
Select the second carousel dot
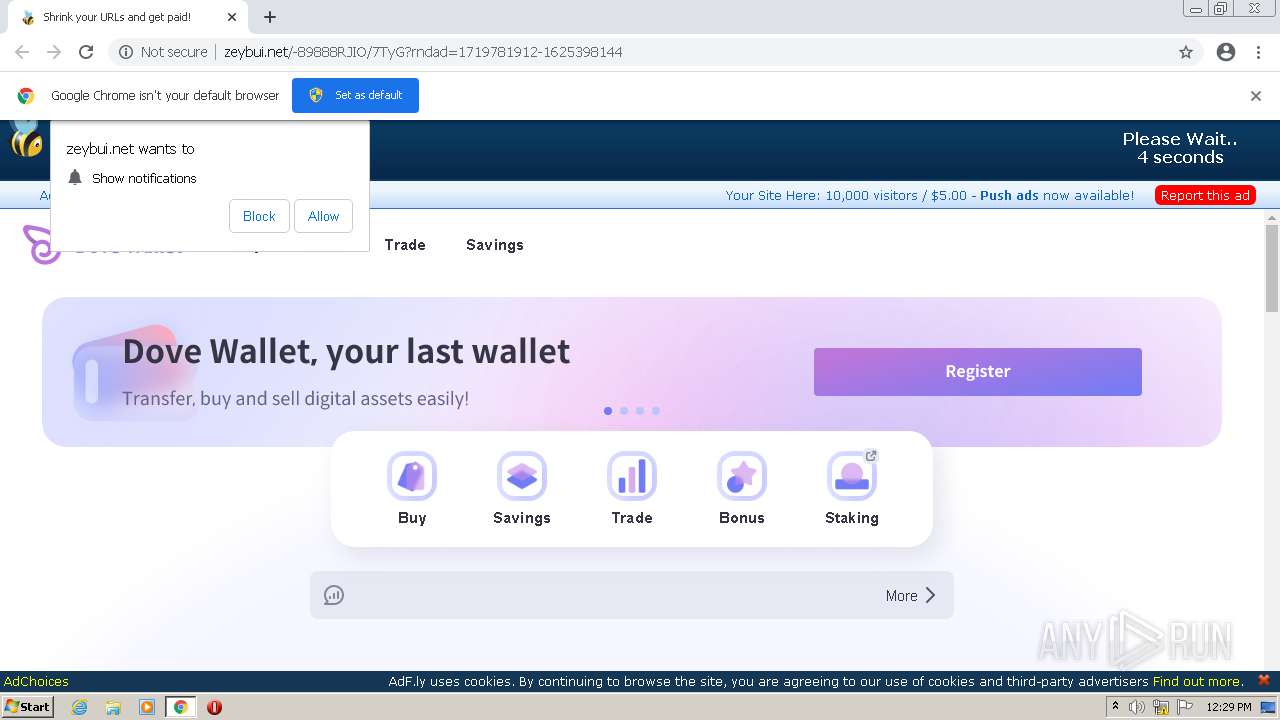point(624,411)
